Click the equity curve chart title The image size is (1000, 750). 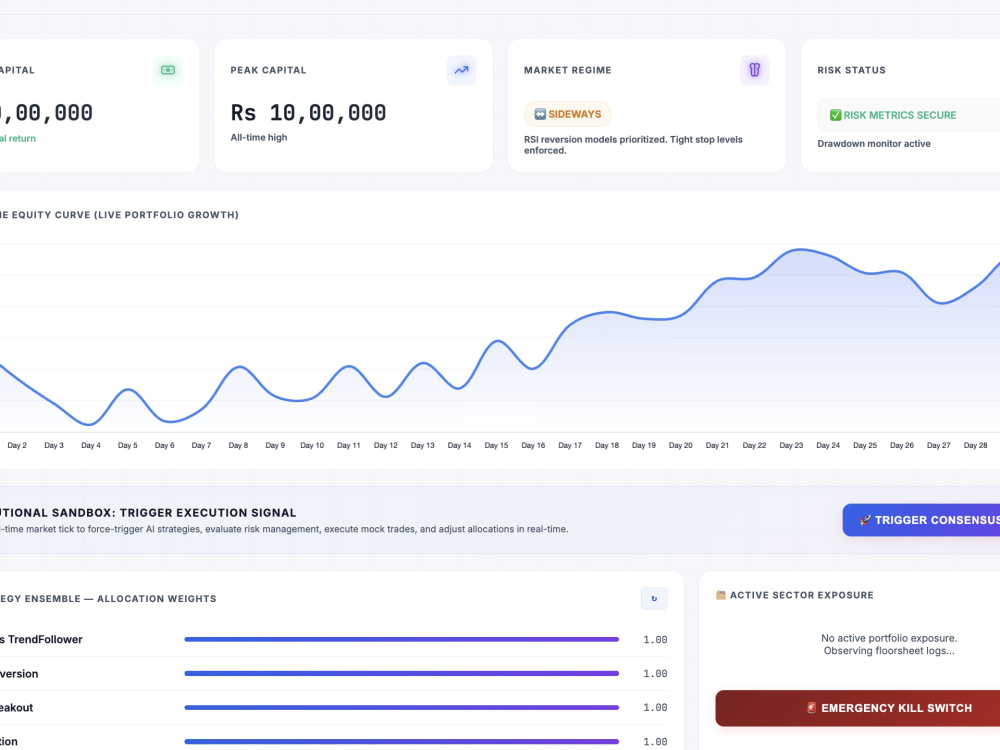(119, 215)
